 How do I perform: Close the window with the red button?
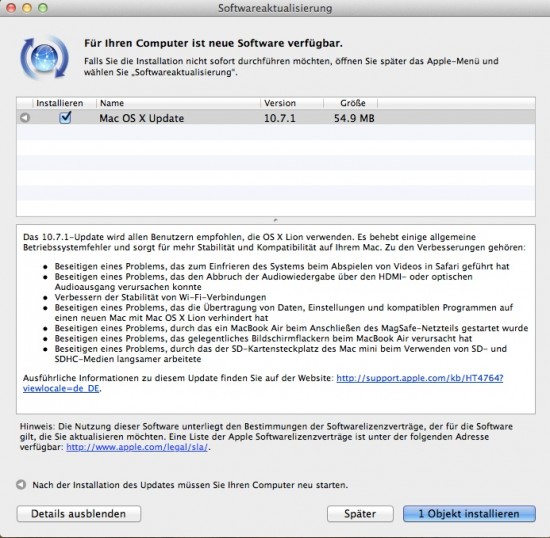point(11,8)
